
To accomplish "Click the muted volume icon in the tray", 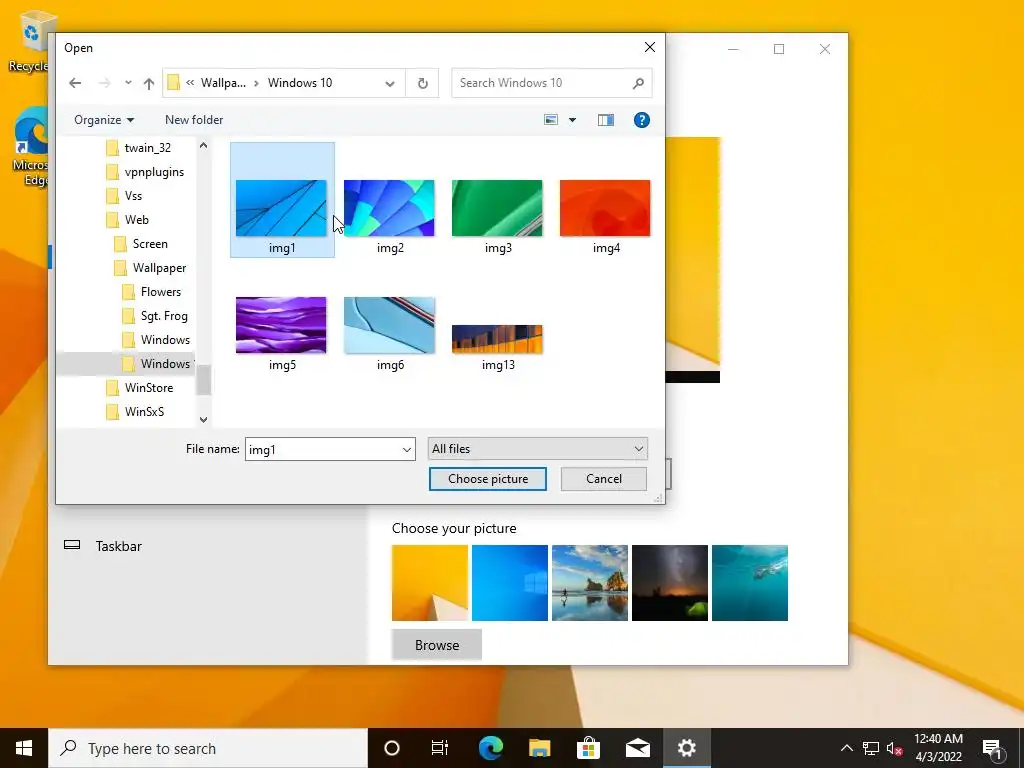I will (x=894, y=748).
